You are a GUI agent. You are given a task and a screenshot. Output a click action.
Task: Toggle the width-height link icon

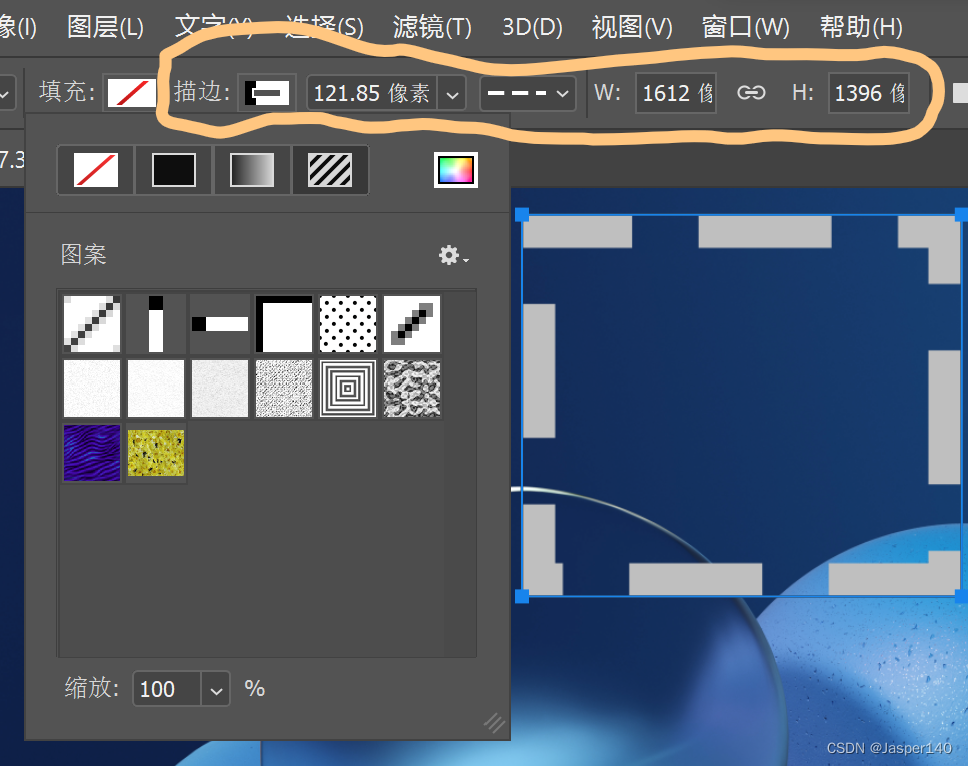pyautogui.click(x=751, y=93)
